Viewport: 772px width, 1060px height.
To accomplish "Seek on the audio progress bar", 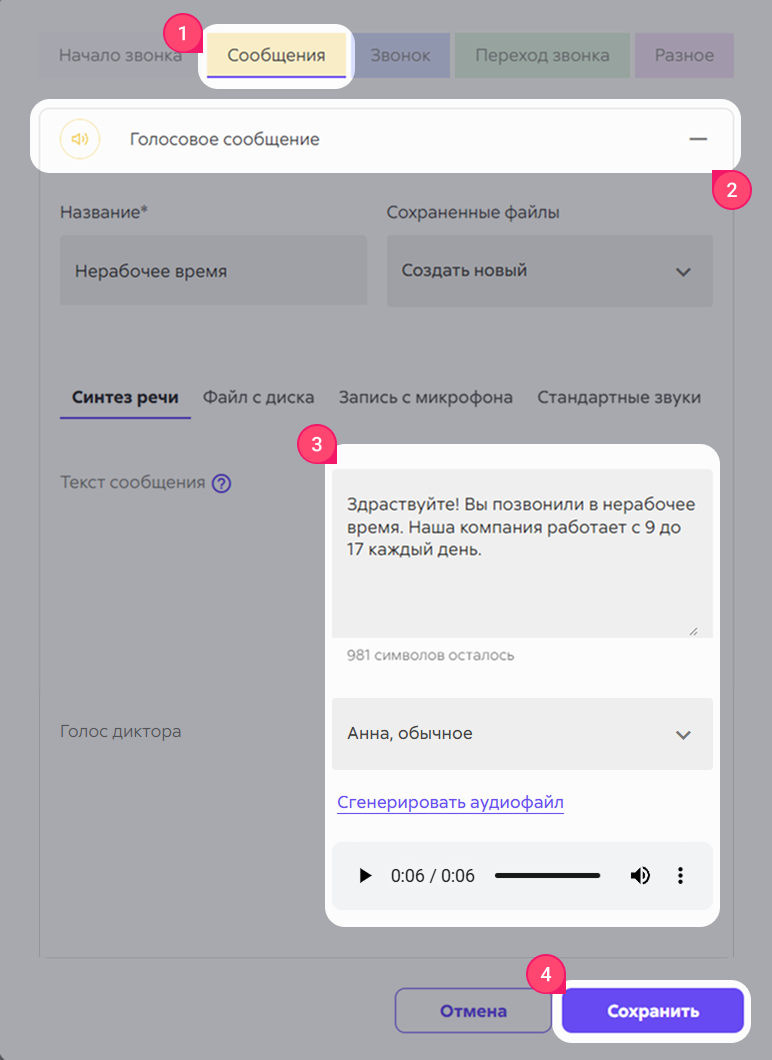I will click(x=548, y=875).
